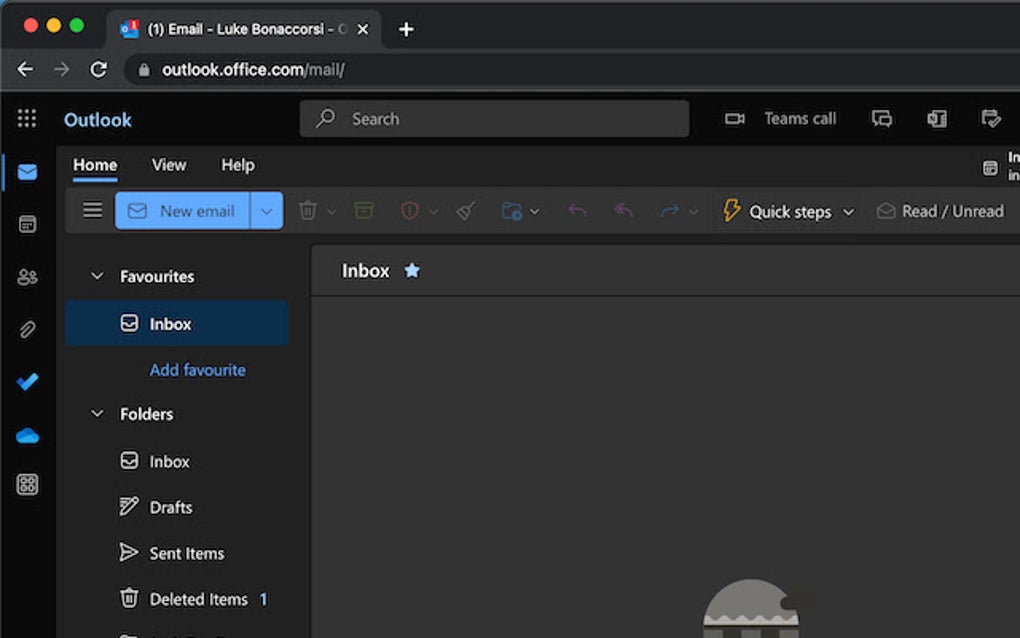The width and height of the screenshot is (1020, 638).
Task: Unfavourite the Inbox by clicking its star
Action: tap(411, 270)
